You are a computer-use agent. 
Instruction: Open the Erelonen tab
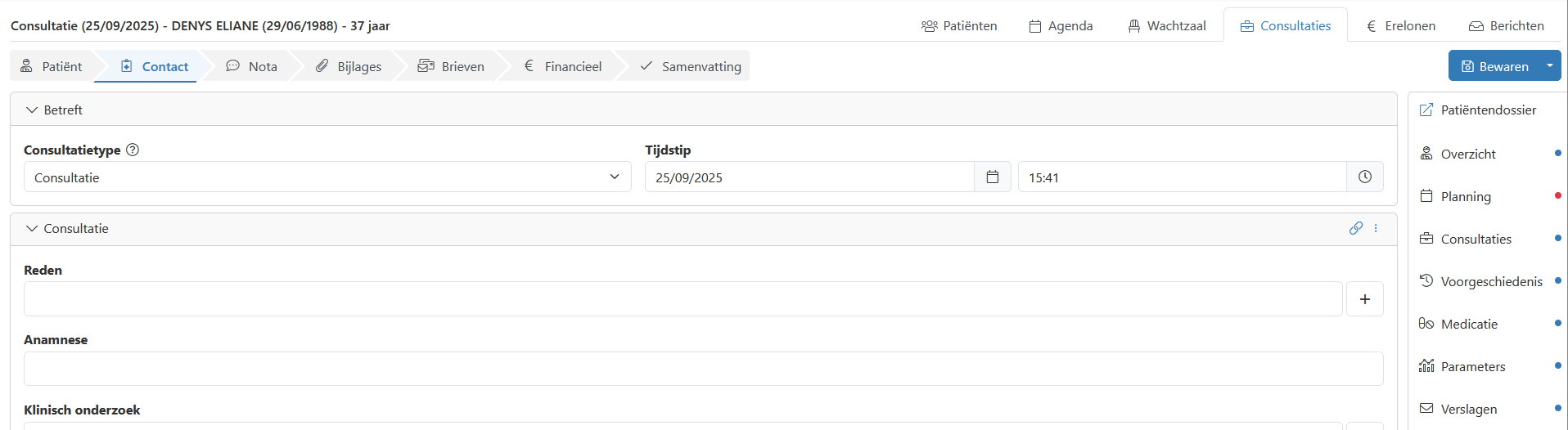point(1401,25)
